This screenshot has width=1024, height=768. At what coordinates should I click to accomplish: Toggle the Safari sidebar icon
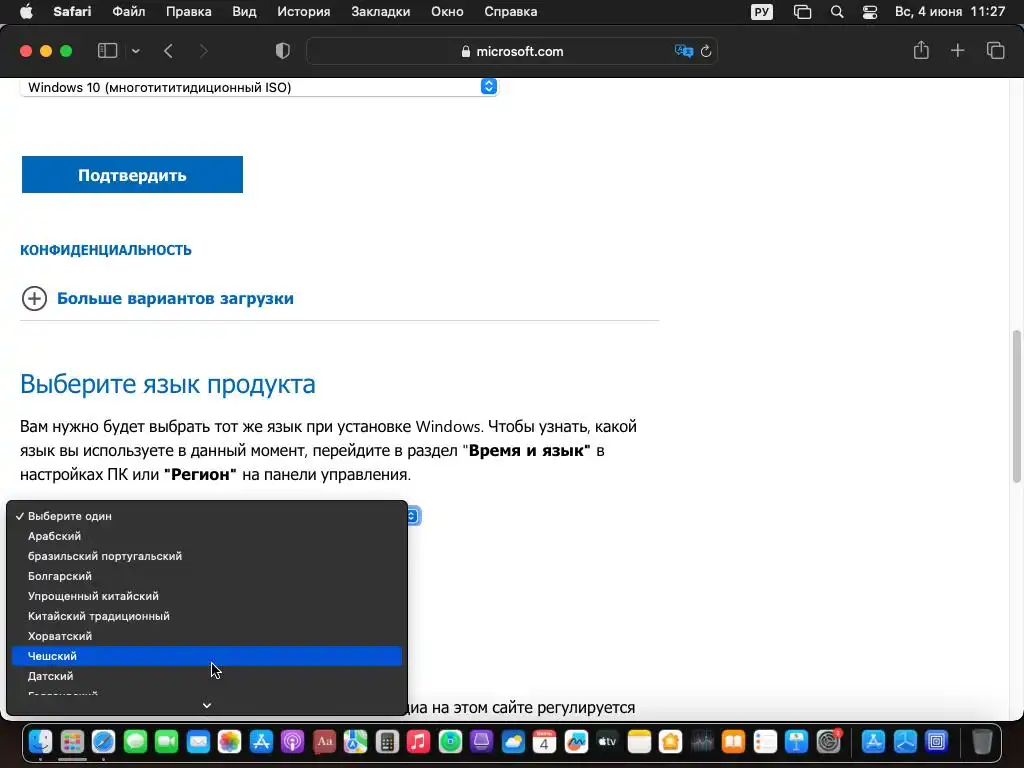107,51
